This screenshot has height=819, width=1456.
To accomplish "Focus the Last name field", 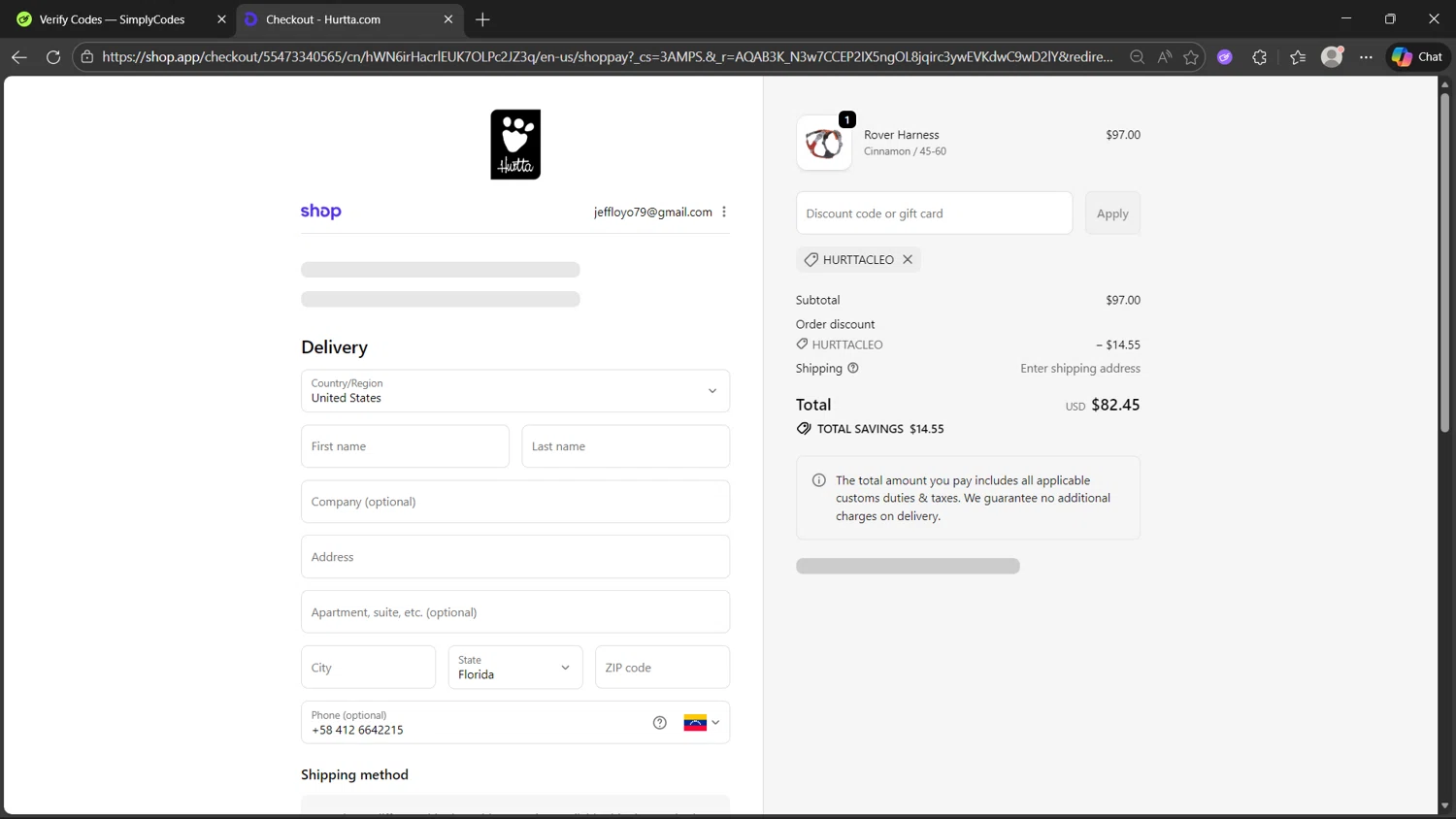I will [626, 446].
